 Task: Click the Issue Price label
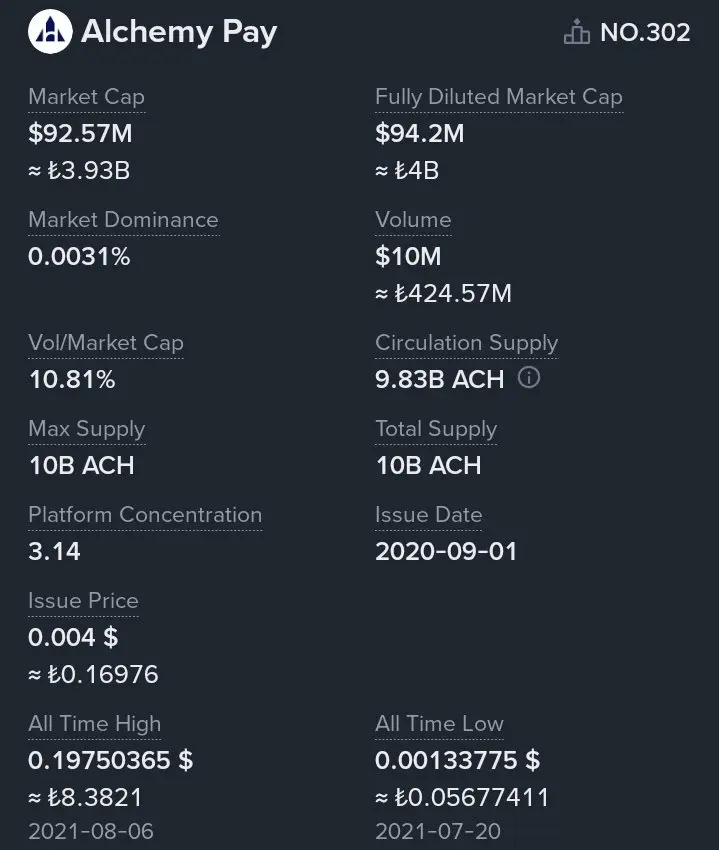point(83,601)
